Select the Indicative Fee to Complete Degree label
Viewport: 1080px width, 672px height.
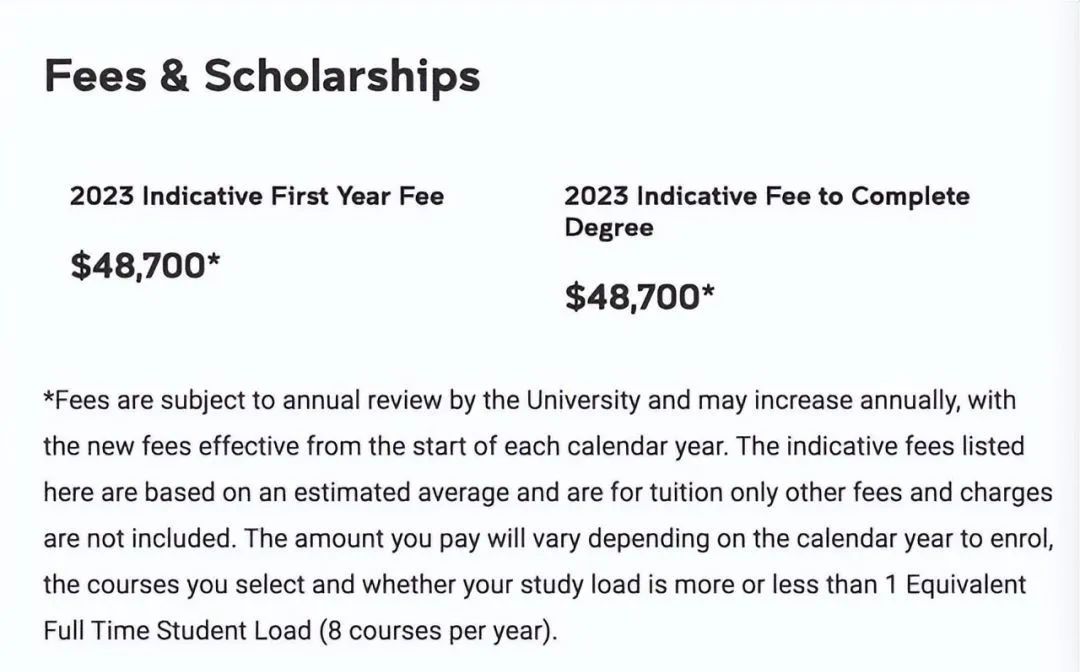coord(766,211)
